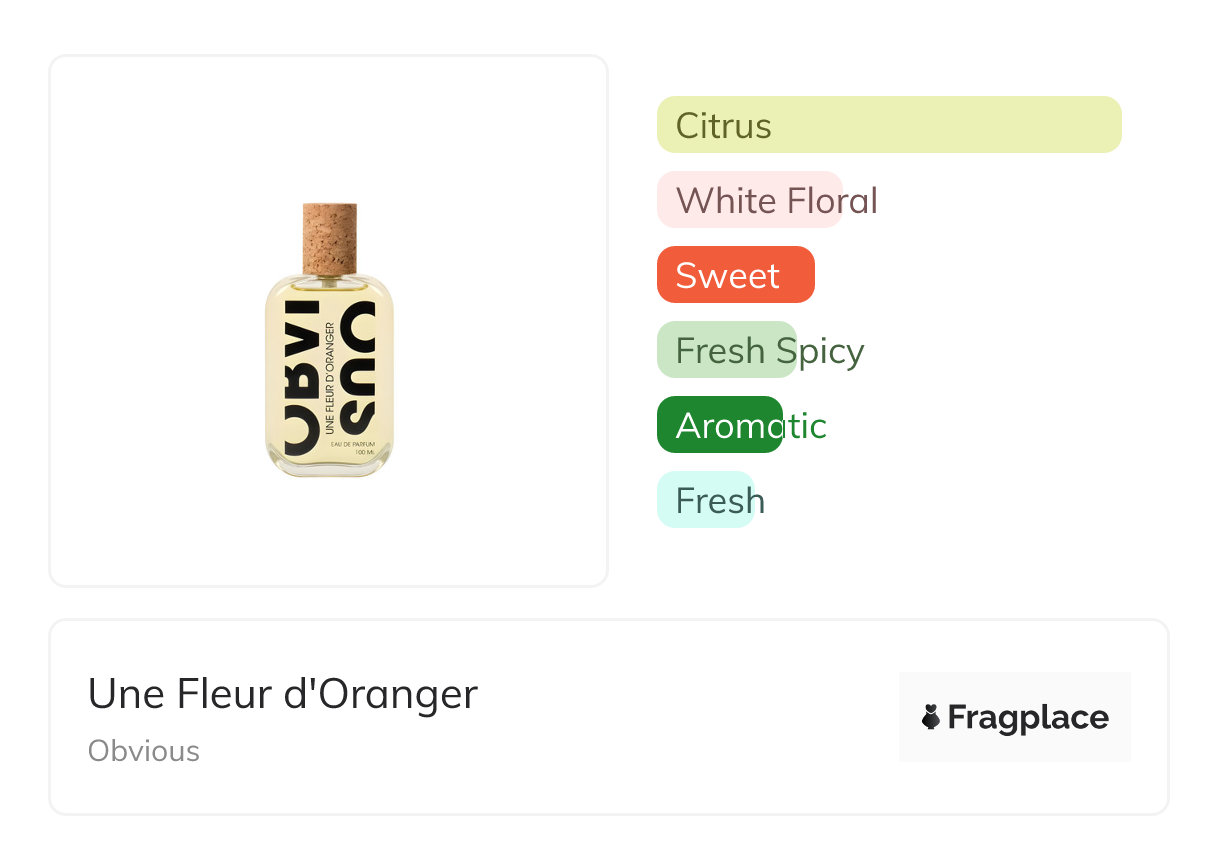This screenshot has width=1218, height=864.
Task: Click the Fresh Spicy accord bar
Action: tap(726, 350)
